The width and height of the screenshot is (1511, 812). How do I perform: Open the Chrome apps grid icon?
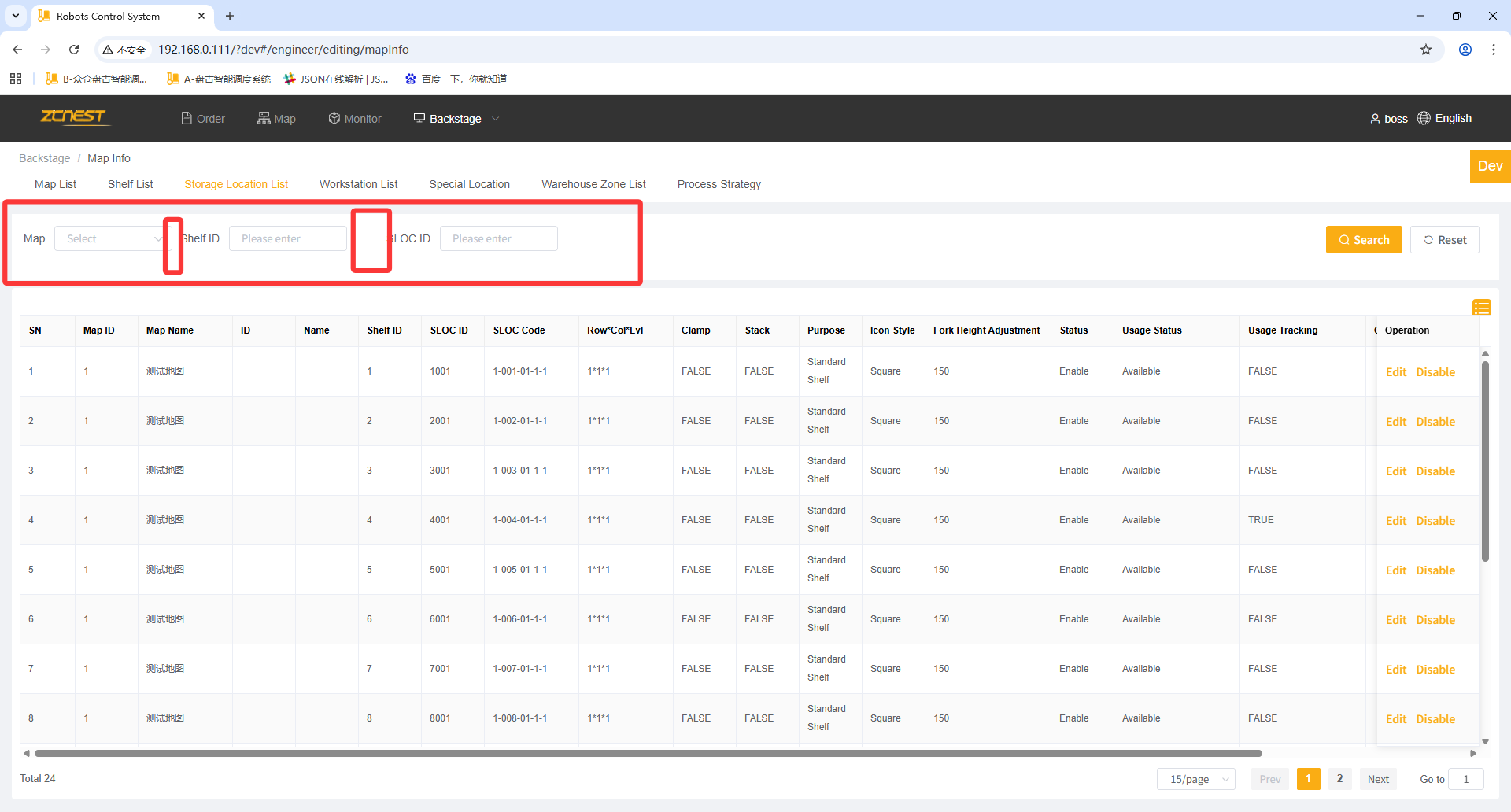point(16,79)
